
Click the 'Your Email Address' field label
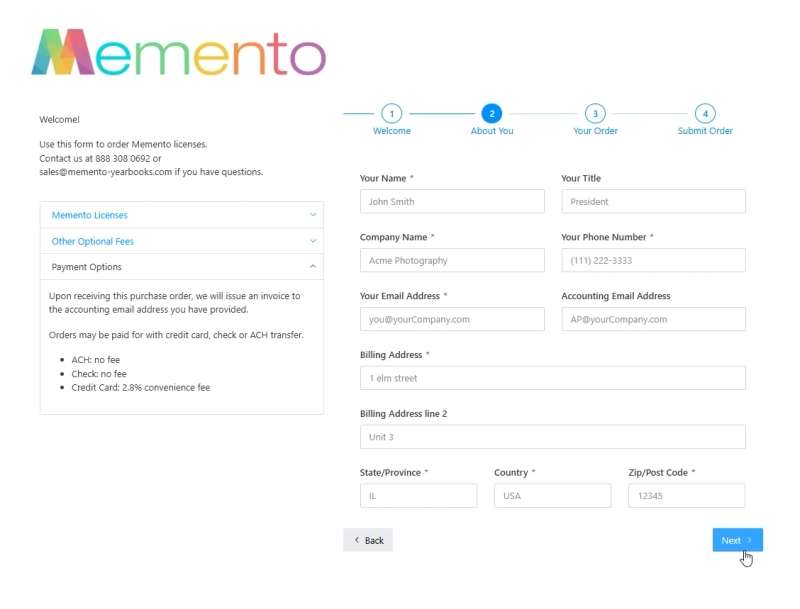399,296
